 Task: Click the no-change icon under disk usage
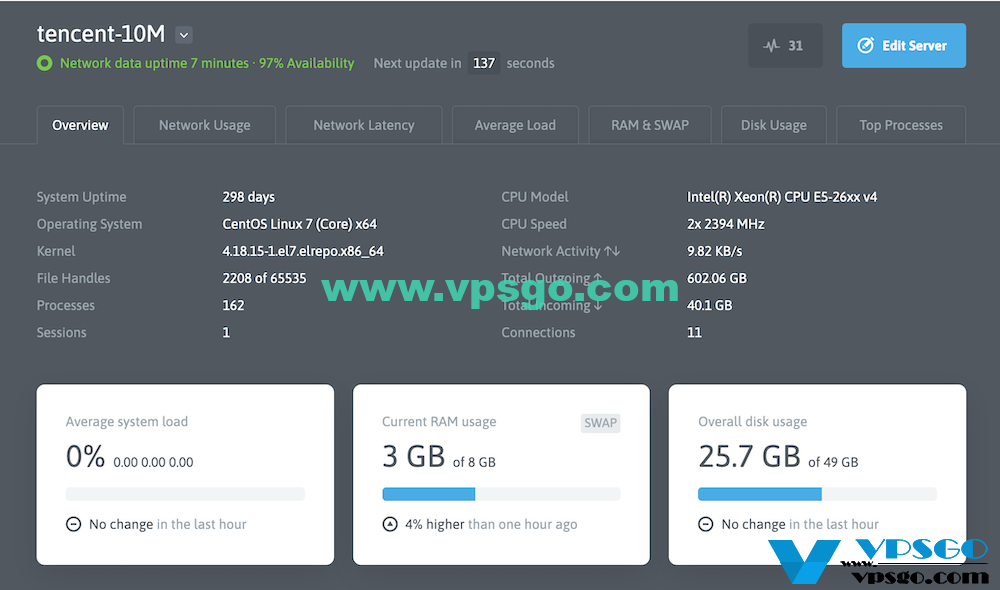[705, 524]
